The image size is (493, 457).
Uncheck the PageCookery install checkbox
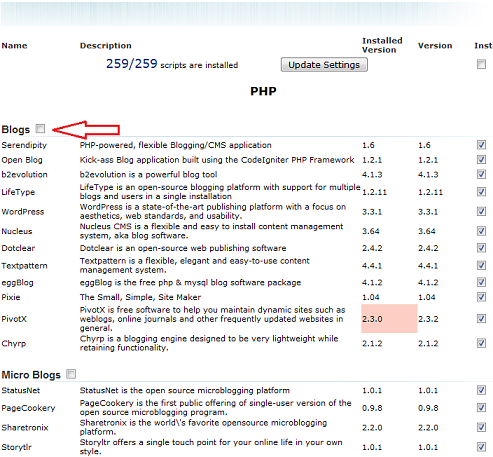[481, 408]
